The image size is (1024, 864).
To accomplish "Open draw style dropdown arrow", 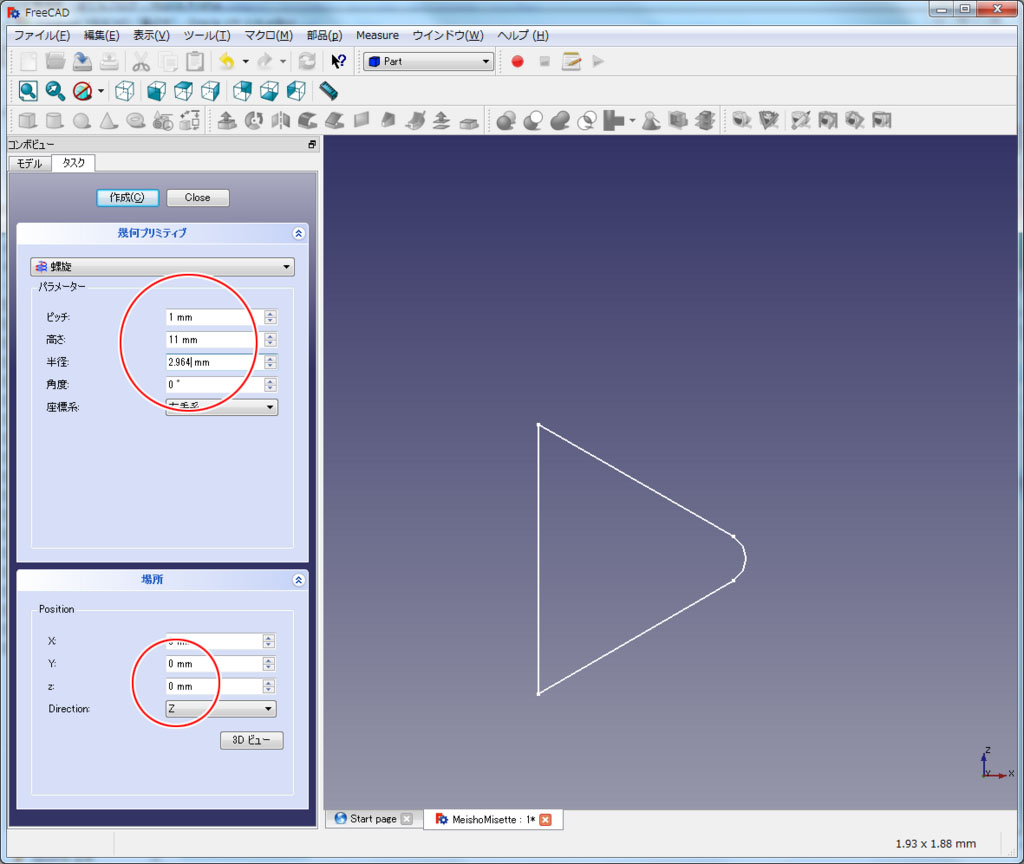I will pos(101,91).
